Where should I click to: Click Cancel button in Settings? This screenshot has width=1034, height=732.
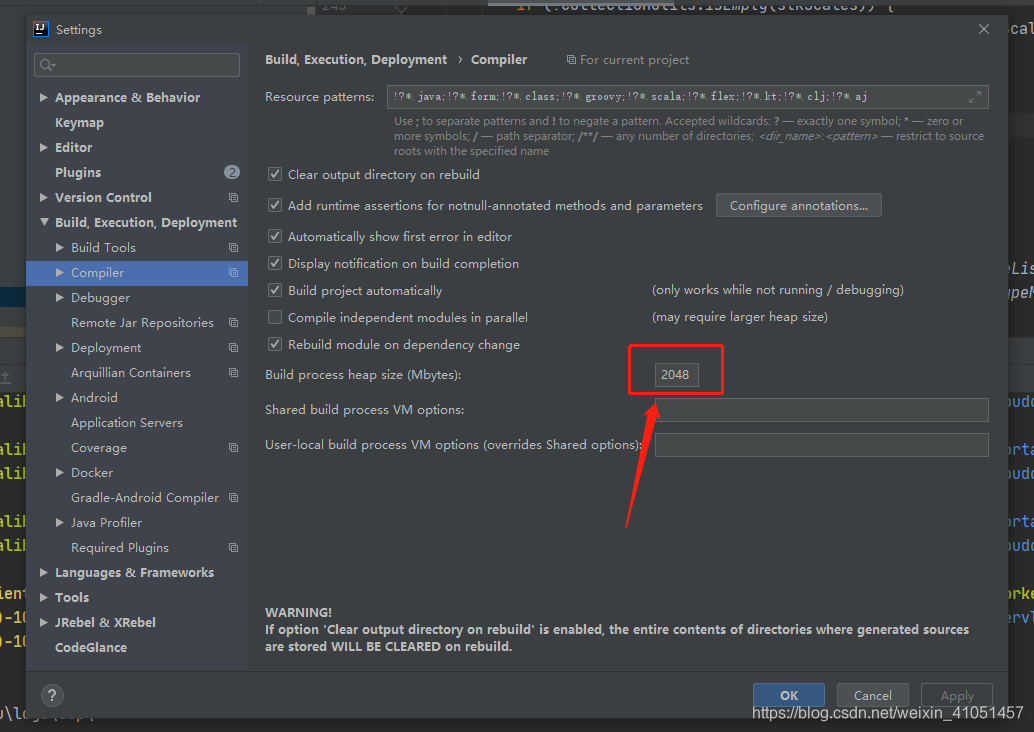[872, 696]
